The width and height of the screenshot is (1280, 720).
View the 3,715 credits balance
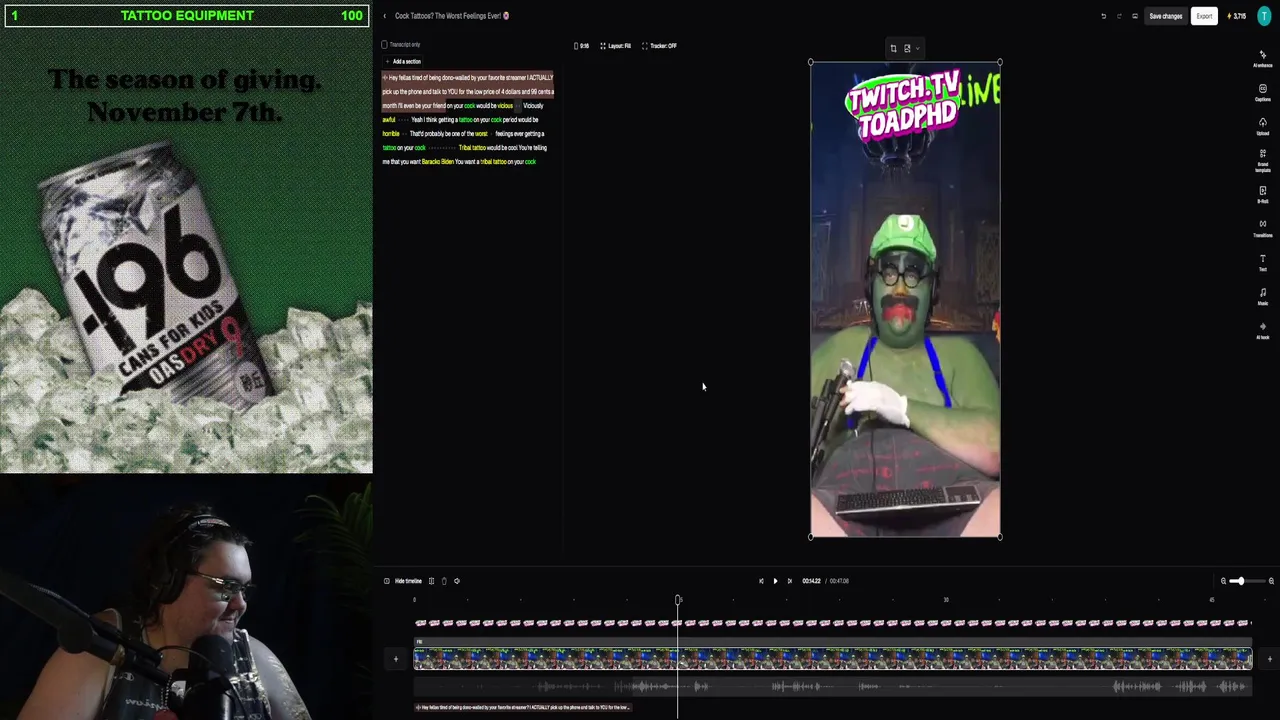[x=1237, y=16]
